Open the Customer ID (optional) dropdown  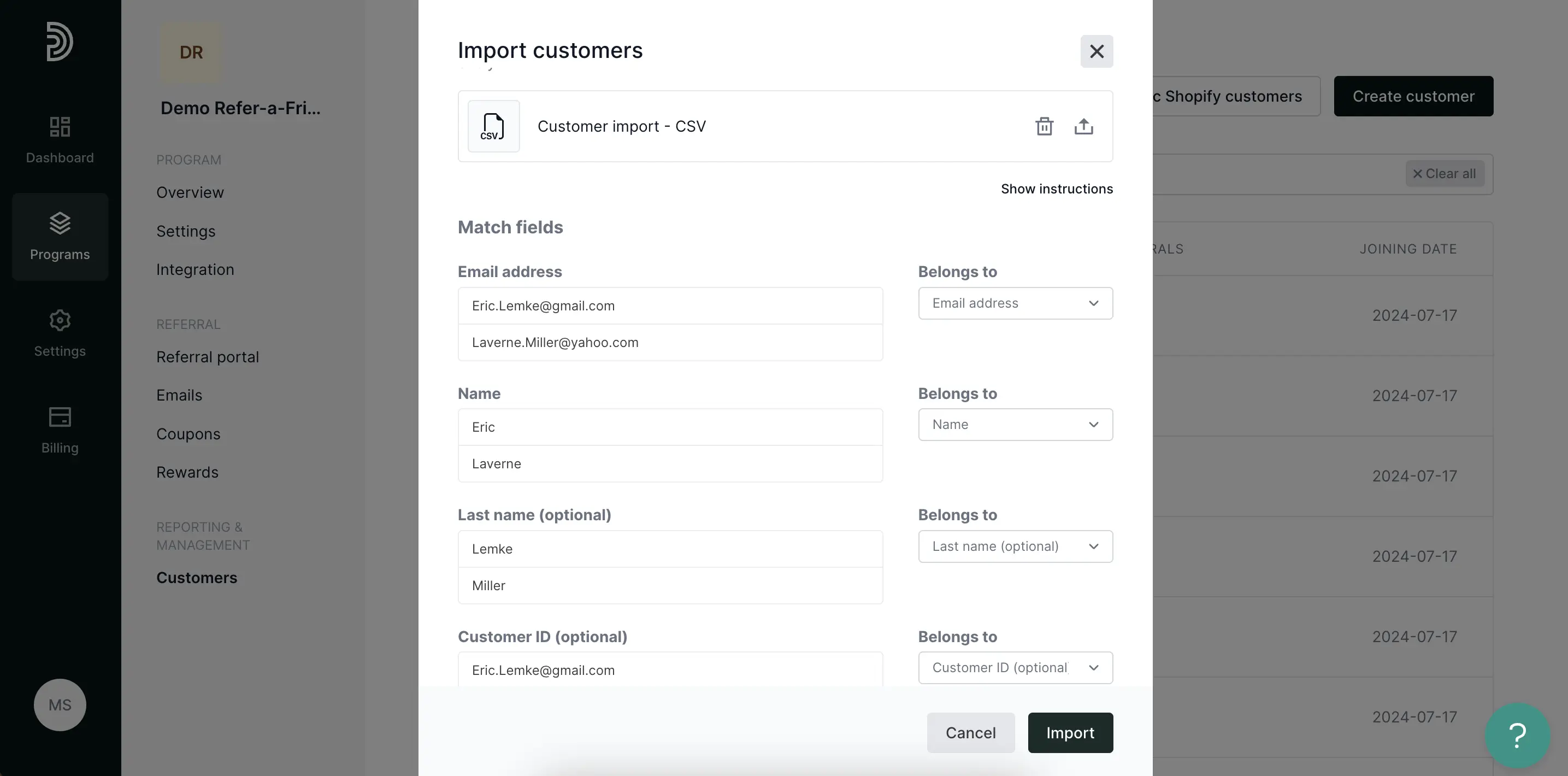[1015, 667]
